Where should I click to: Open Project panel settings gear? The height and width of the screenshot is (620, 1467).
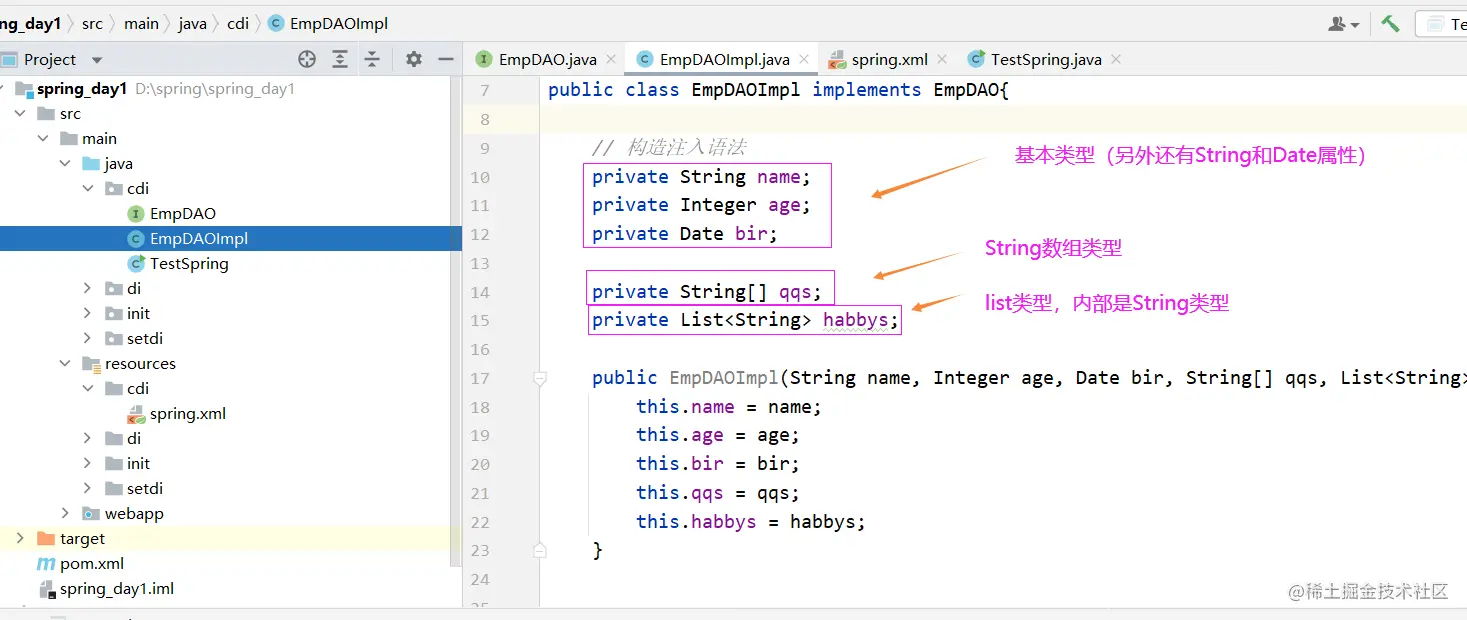[x=414, y=59]
